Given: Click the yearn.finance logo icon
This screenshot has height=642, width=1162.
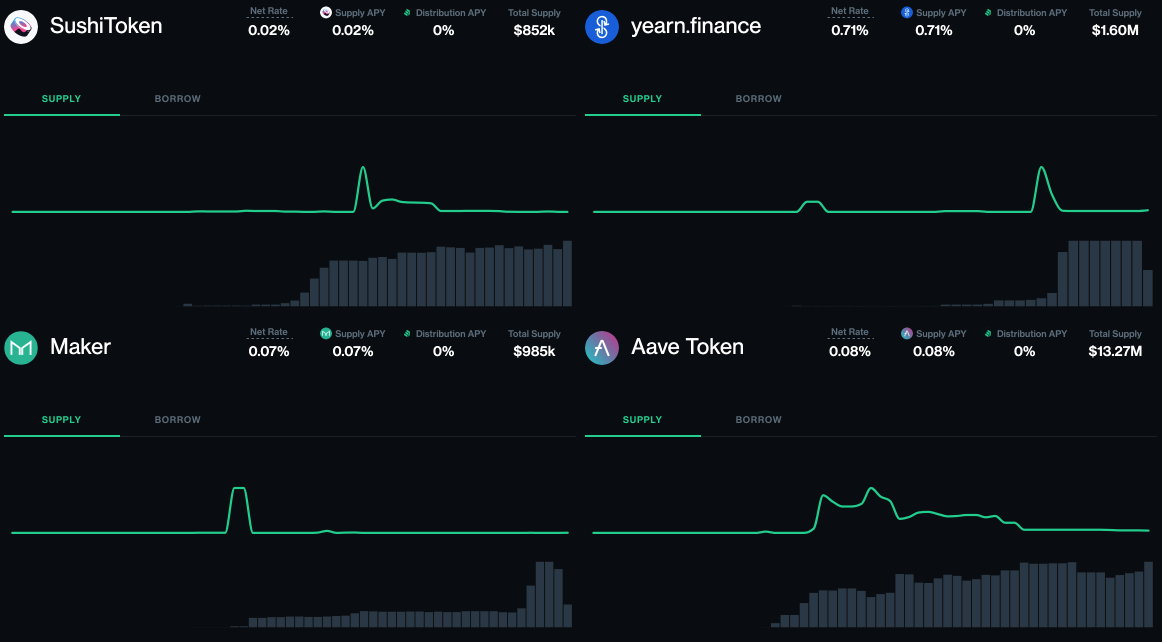Looking at the screenshot, I should (x=602, y=27).
